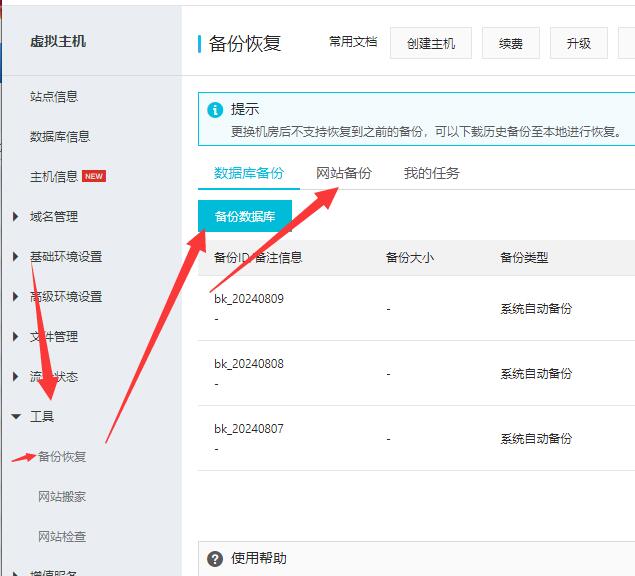Image resolution: width=635 pixels, height=576 pixels.
Task: Click the 续费 button
Action: tap(511, 44)
